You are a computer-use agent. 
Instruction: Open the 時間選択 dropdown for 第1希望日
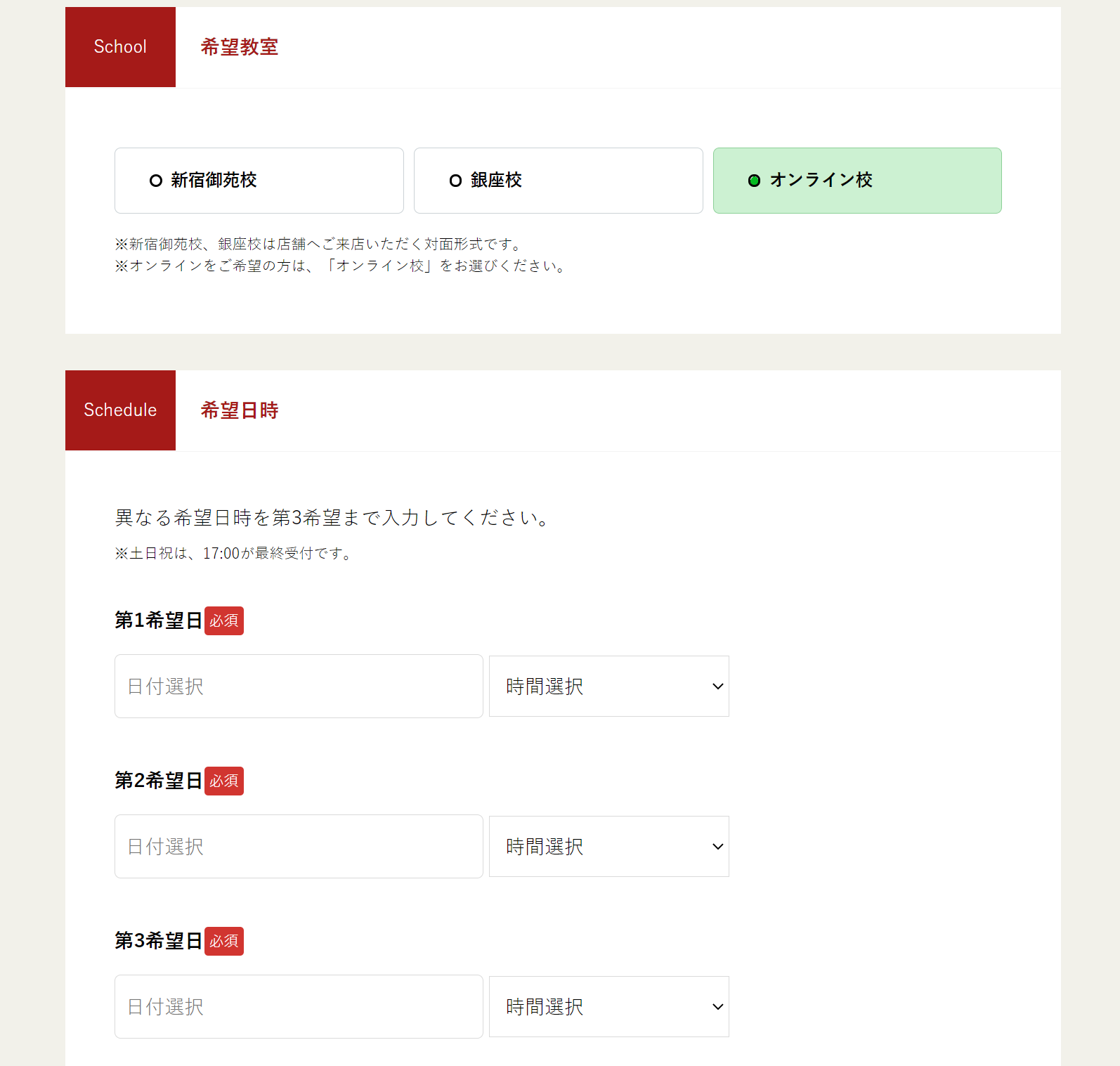pos(608,686)
